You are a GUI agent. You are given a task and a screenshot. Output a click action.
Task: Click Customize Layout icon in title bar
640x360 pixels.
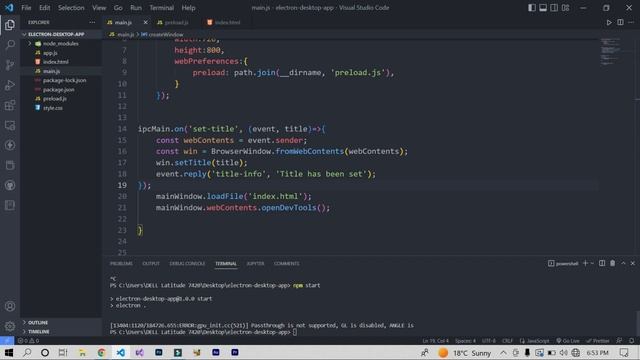tap(565, 8)
